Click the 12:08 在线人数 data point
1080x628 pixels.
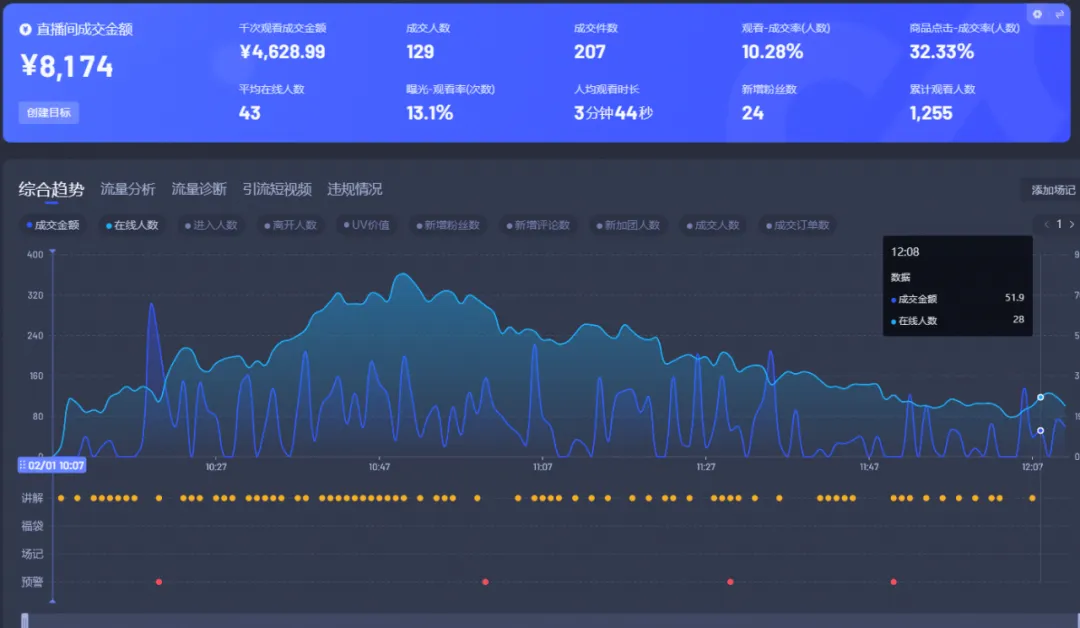[x=1040, y=397]
